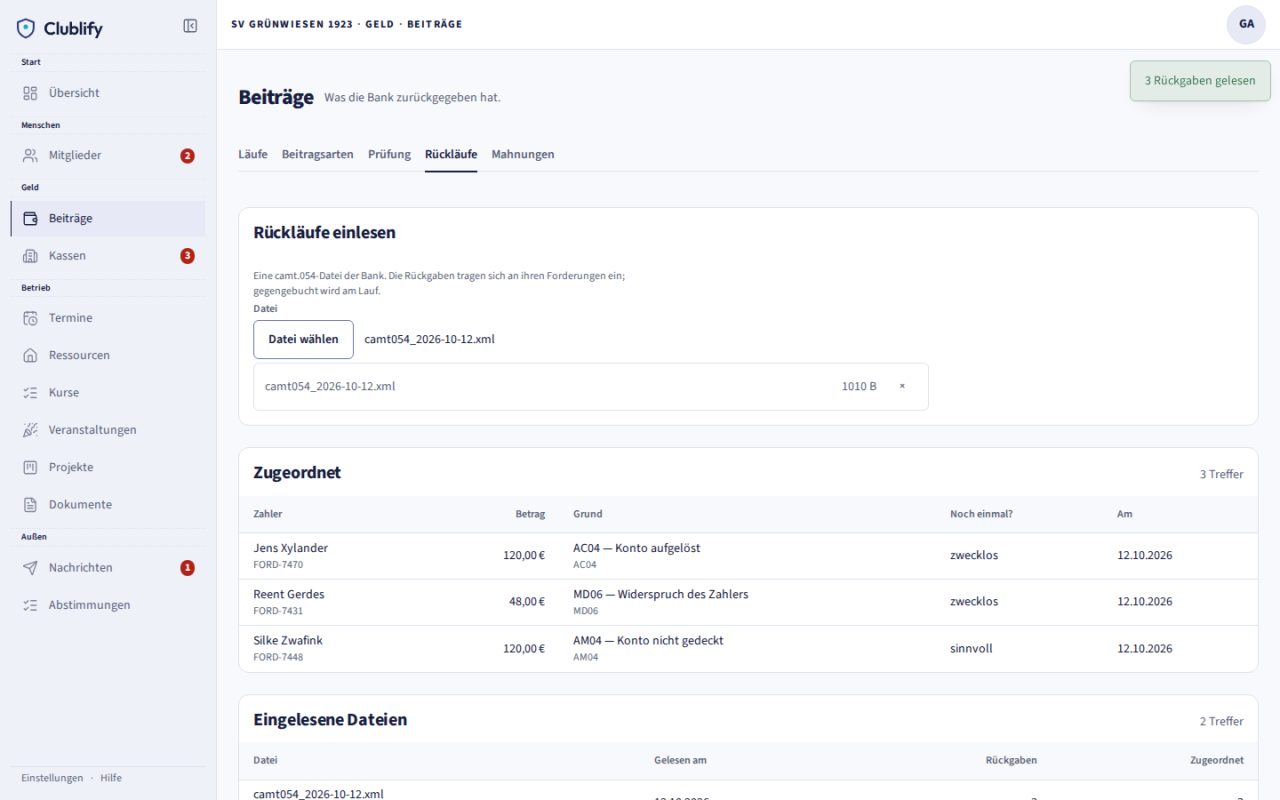The height and width of the screenshot is (800, 1280).
Task: Open the Prüfung tab
Action: click(x=389, y=154)
